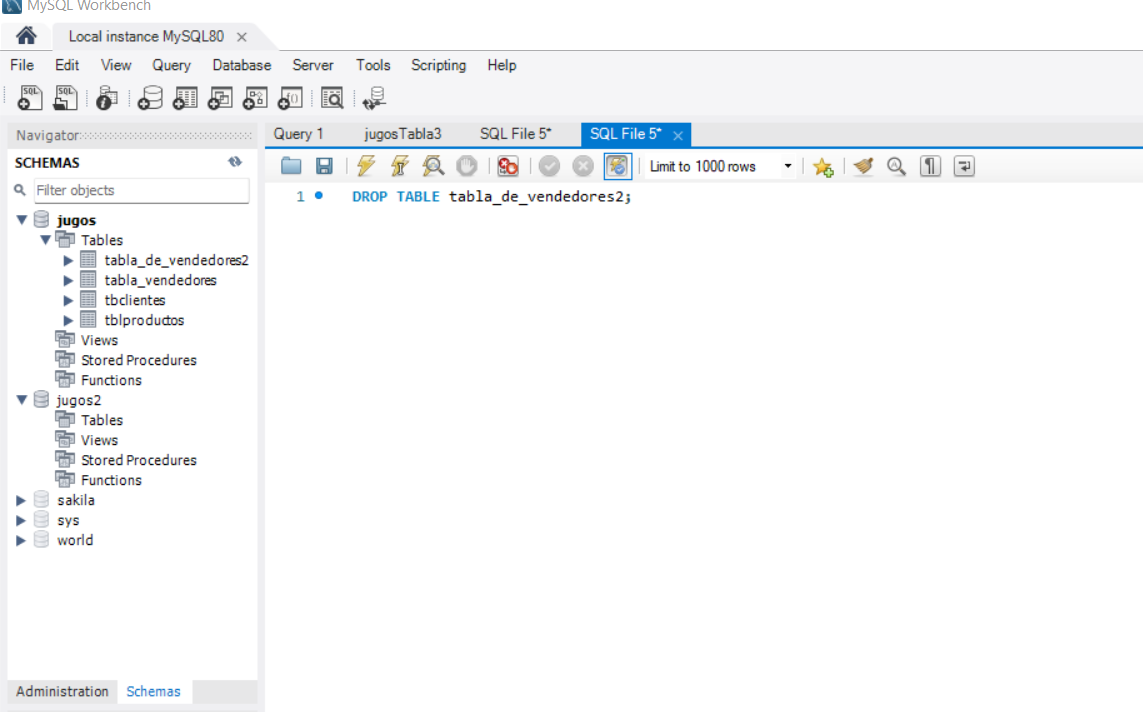Toggle word wrapping in the editor
Viewport: 1143px width, 712px height.
click(964, 166)
